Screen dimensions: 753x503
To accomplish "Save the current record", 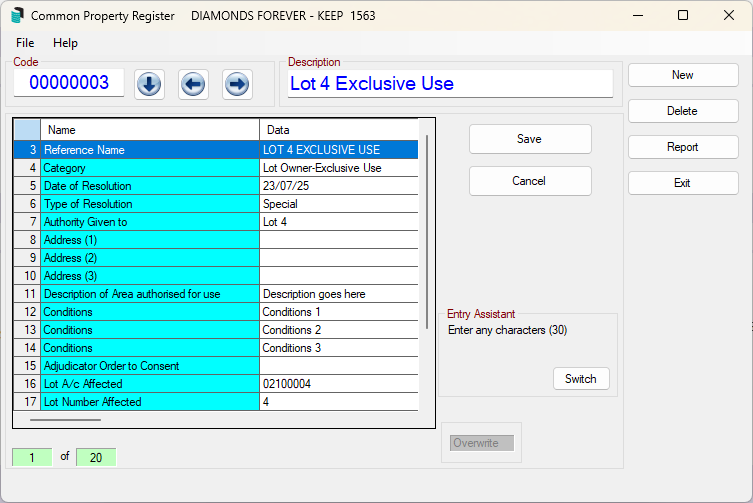I will (x=530, y=139).
